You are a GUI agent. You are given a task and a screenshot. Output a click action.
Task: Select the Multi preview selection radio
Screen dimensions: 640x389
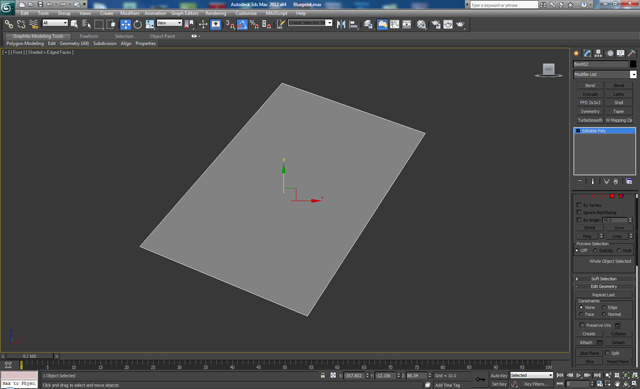pos(619,250)
